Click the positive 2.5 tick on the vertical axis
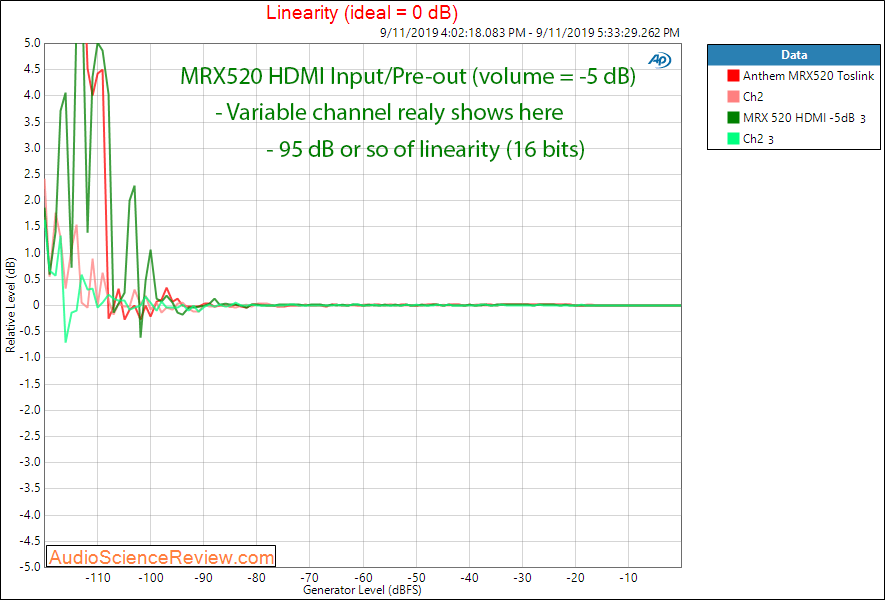885x600 pixels. [x=32, y=174]
